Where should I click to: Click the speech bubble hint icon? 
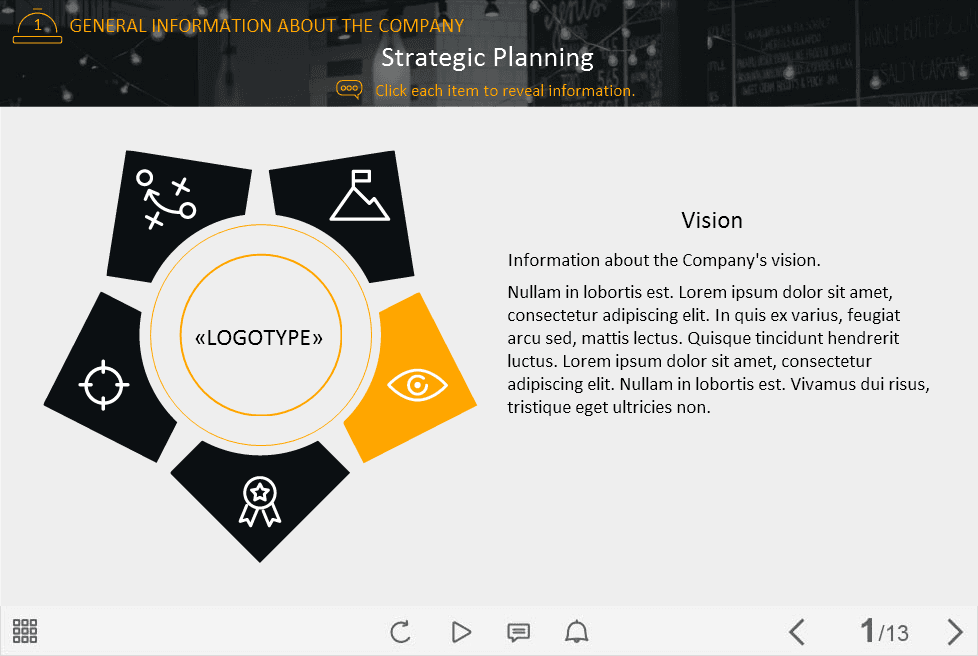(349, 90)
